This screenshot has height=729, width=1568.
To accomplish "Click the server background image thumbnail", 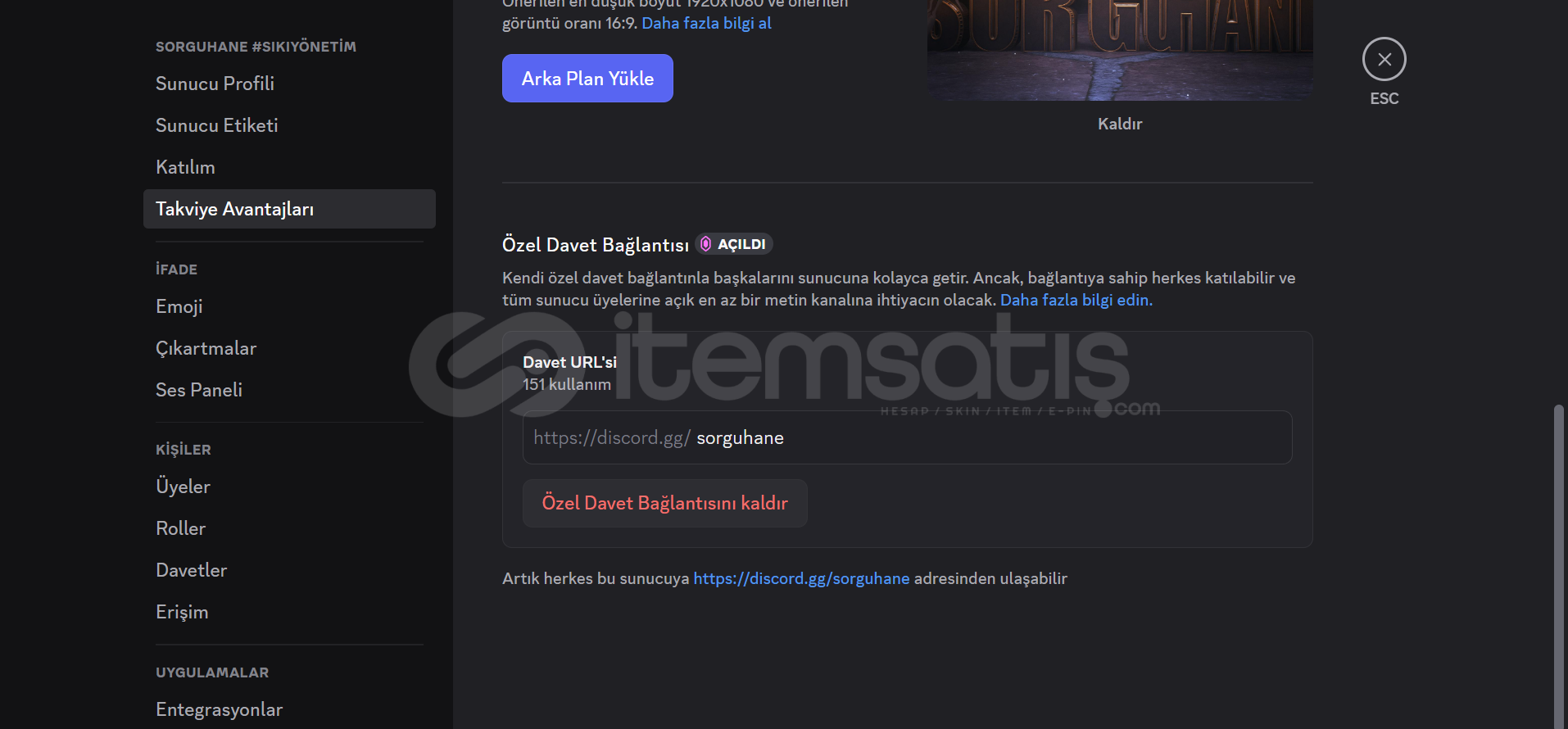I will point(1120,50).
